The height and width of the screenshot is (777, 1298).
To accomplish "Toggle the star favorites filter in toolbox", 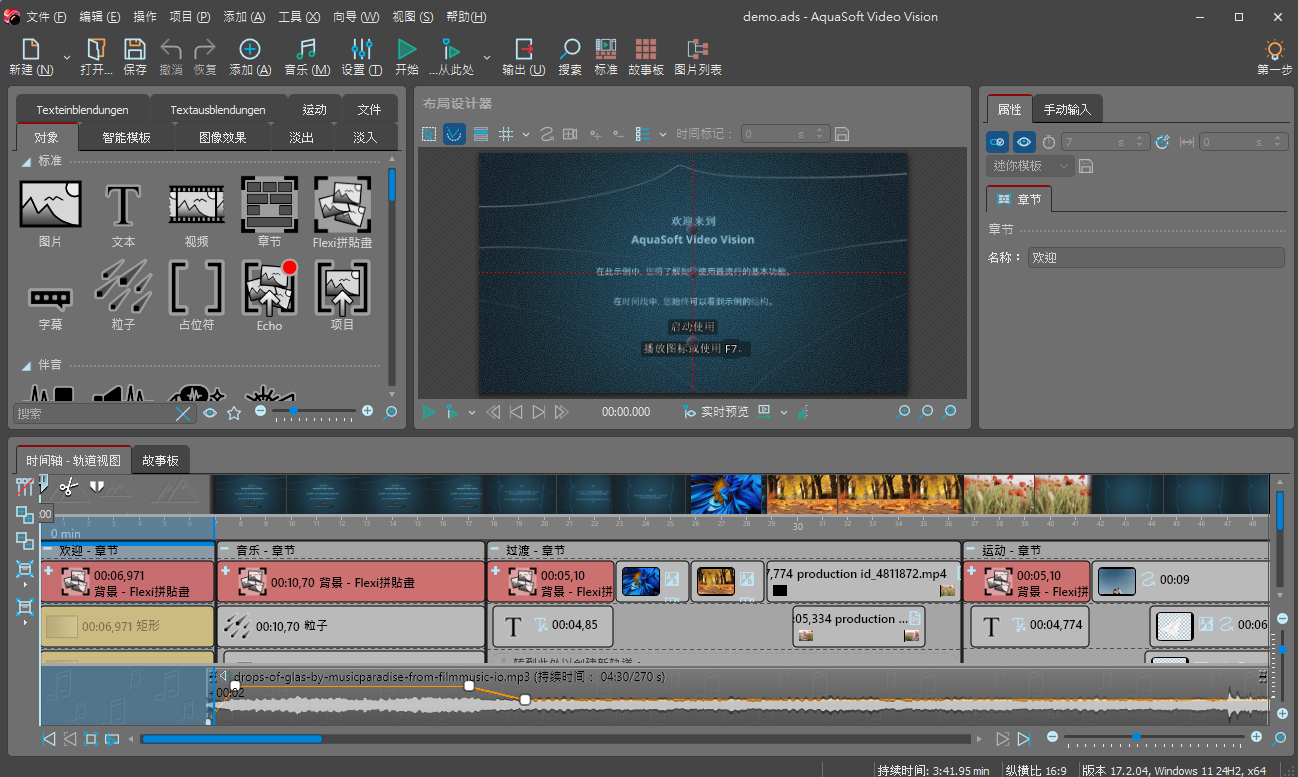I will point(234,412).
